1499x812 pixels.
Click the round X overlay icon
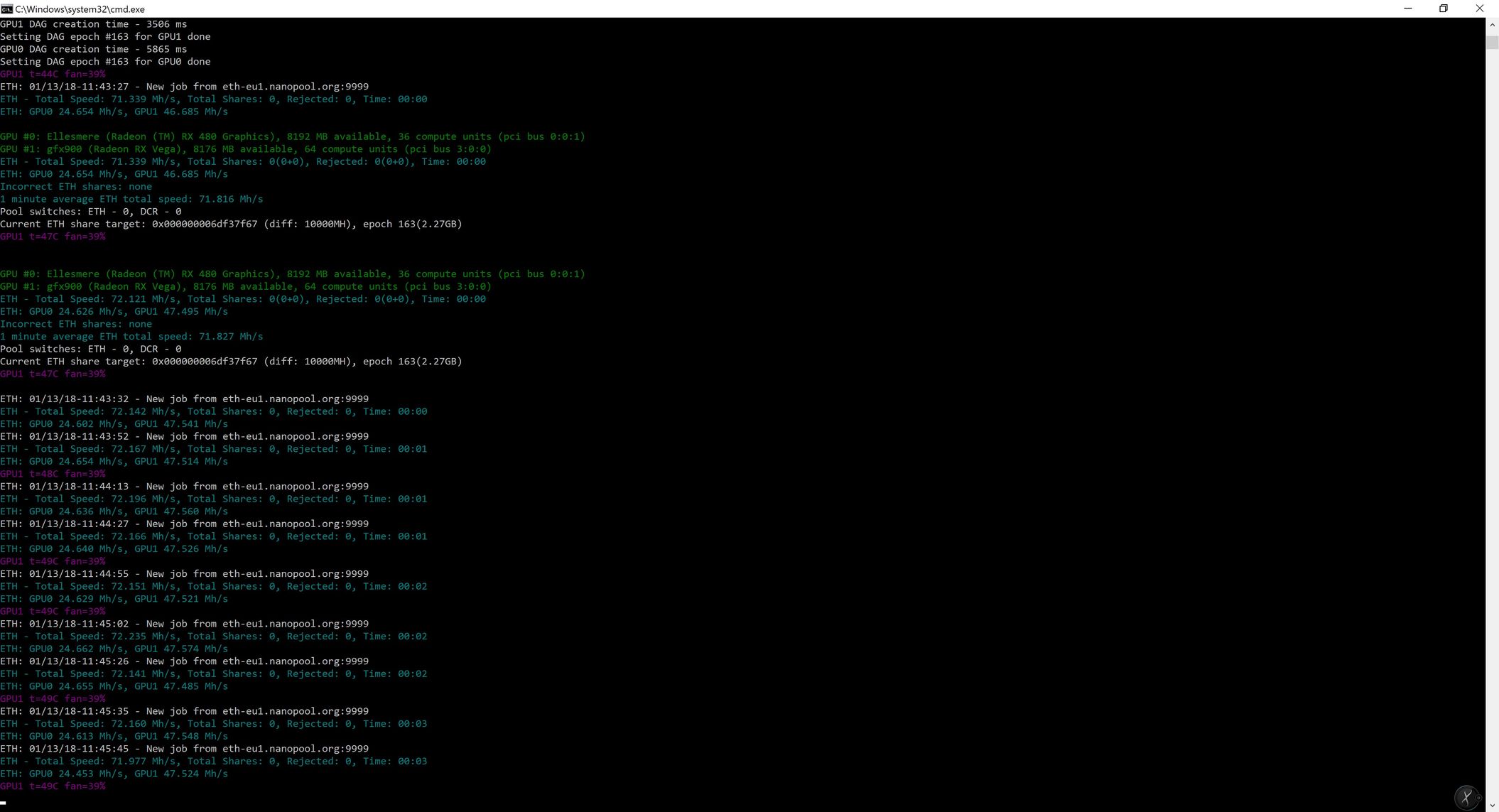pyautogui.click(x=1465, y=797)
